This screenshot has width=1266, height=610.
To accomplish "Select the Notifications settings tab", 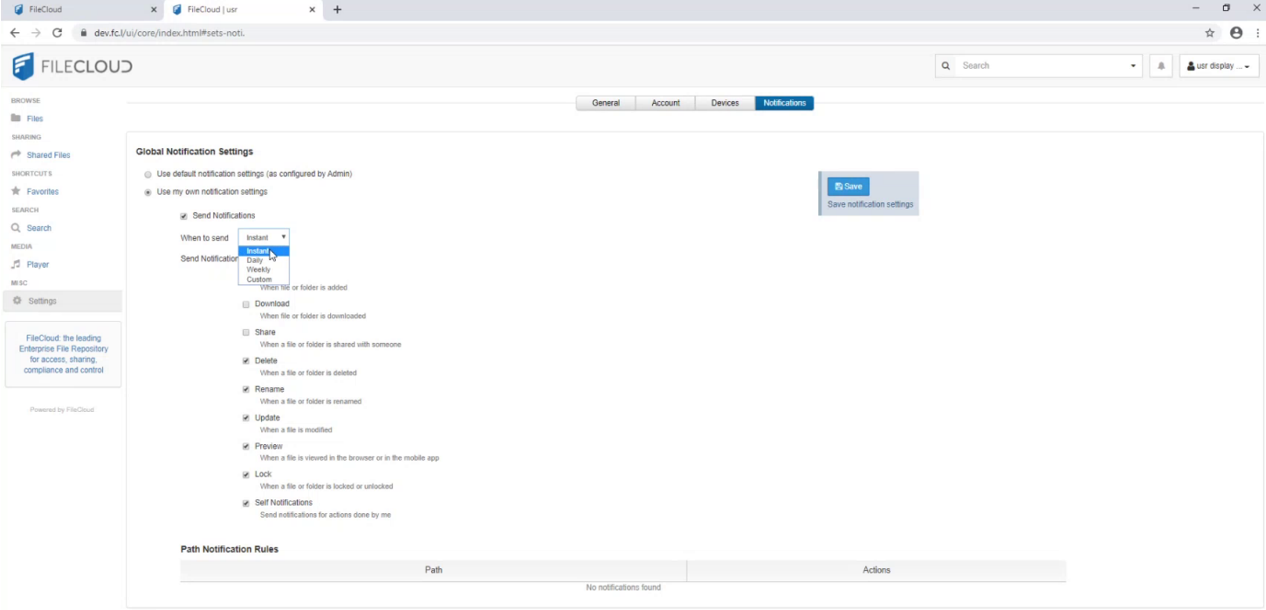I will [x=785, y=103].
